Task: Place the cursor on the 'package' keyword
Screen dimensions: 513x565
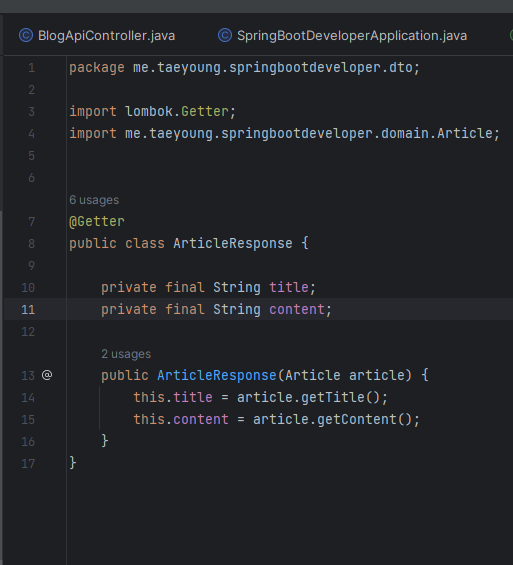Action: tap(97, 68)
